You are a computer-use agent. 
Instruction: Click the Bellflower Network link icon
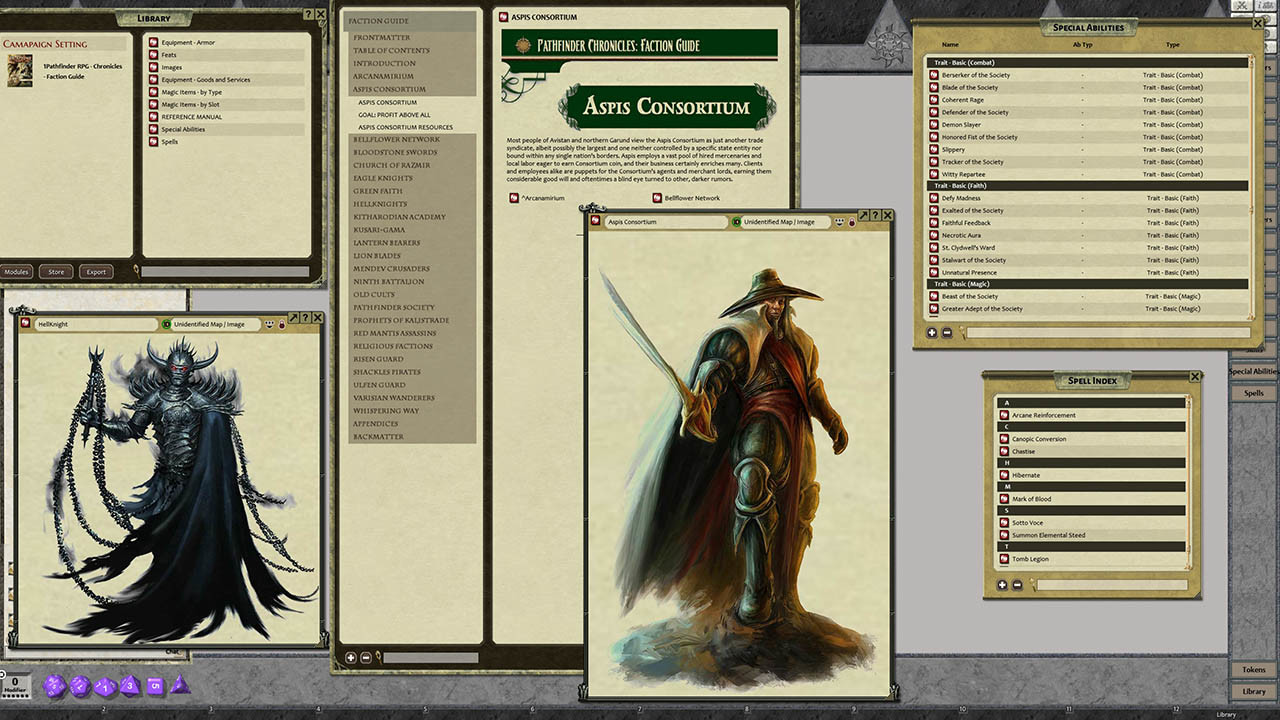tap(657, 198)
